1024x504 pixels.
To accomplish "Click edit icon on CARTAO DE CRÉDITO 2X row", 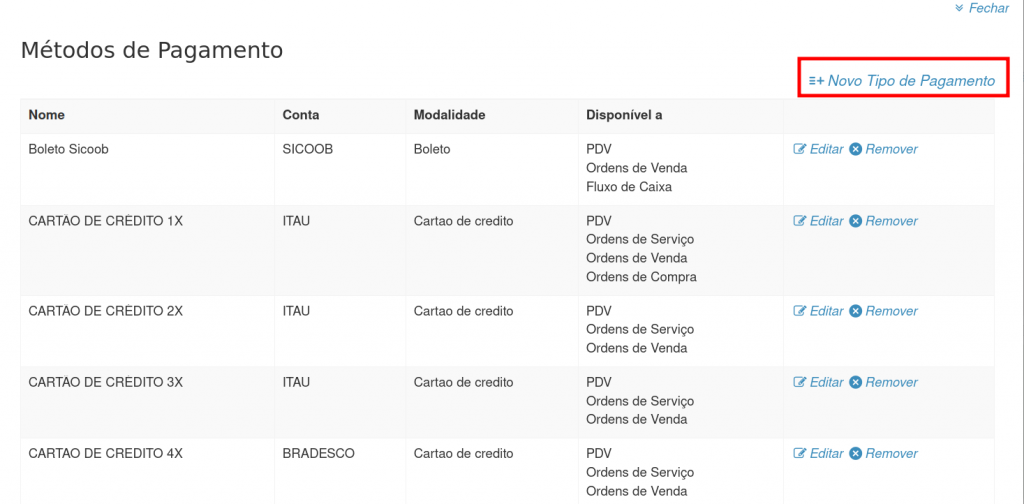I will point(800,311).
